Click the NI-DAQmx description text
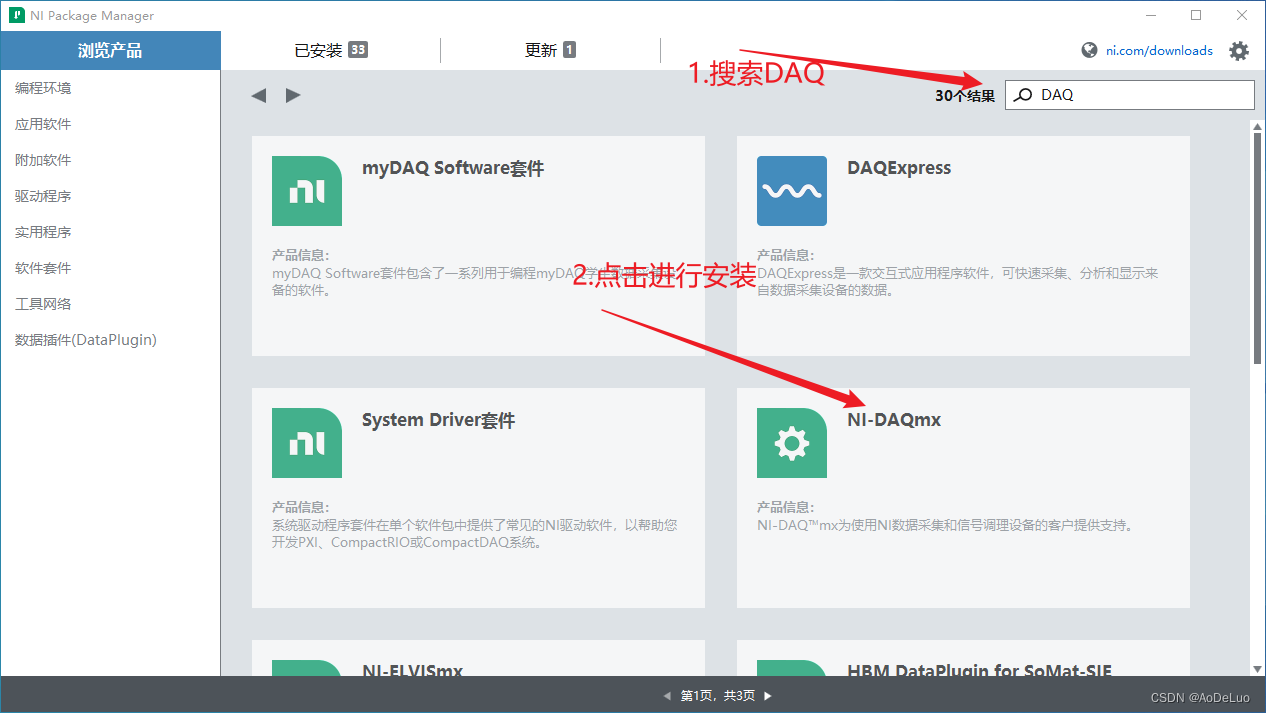 pyautogui.click(x=945, y=524)
